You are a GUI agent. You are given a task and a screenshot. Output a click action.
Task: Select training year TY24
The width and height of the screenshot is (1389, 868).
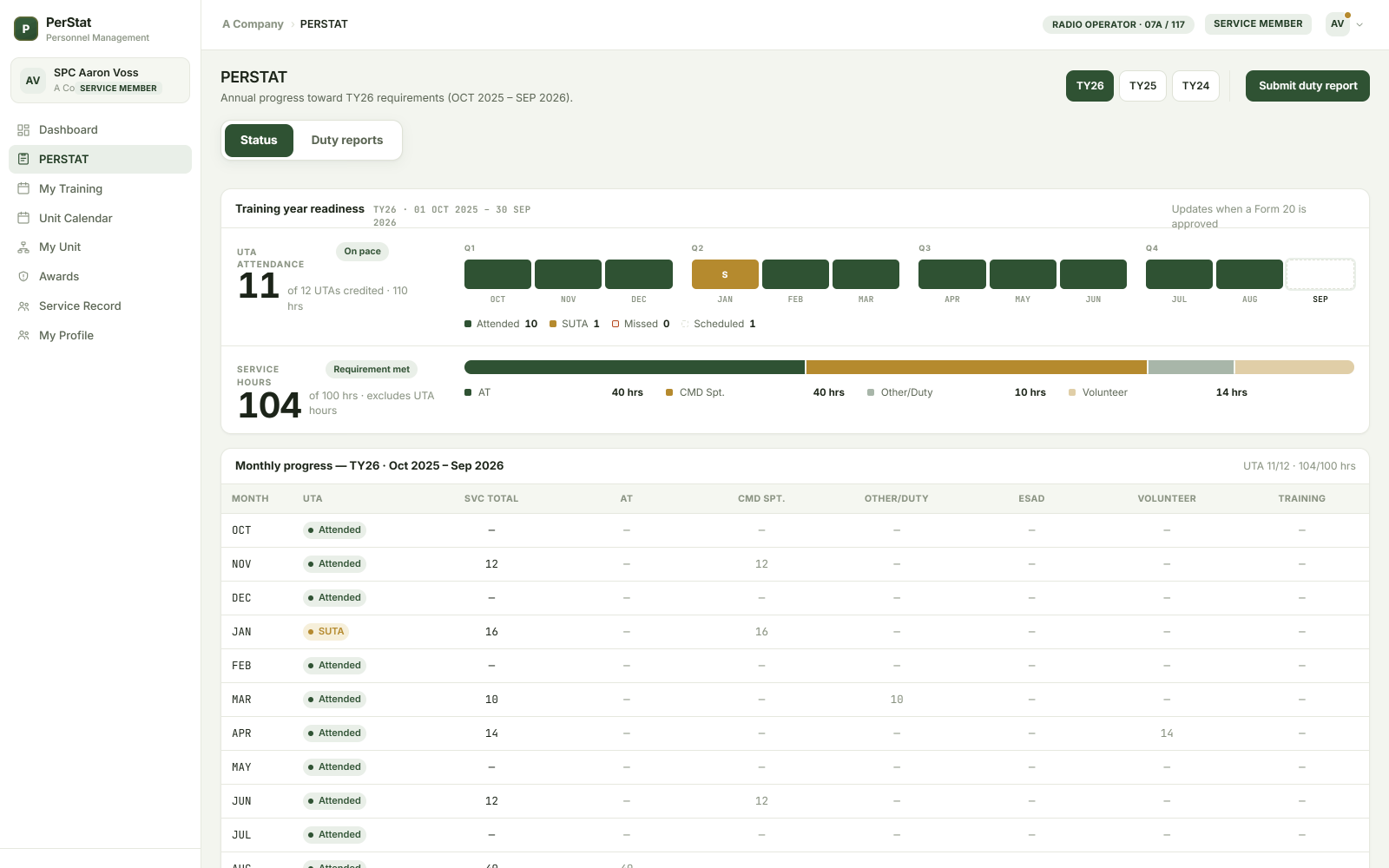1195,86
